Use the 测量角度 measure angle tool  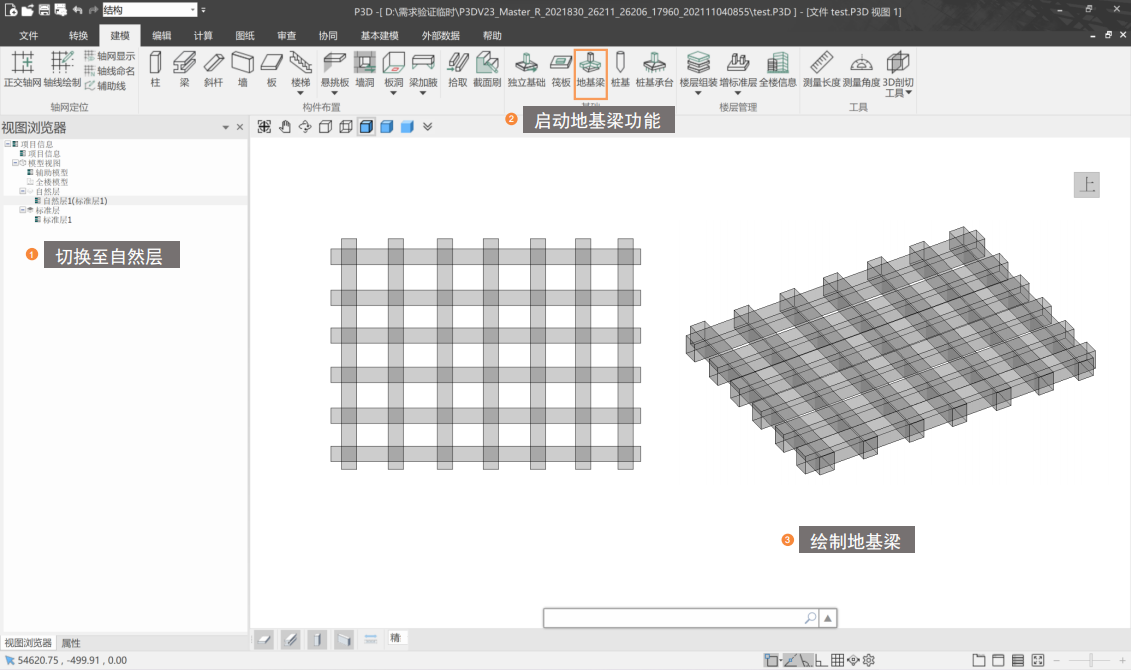(860, 69)
